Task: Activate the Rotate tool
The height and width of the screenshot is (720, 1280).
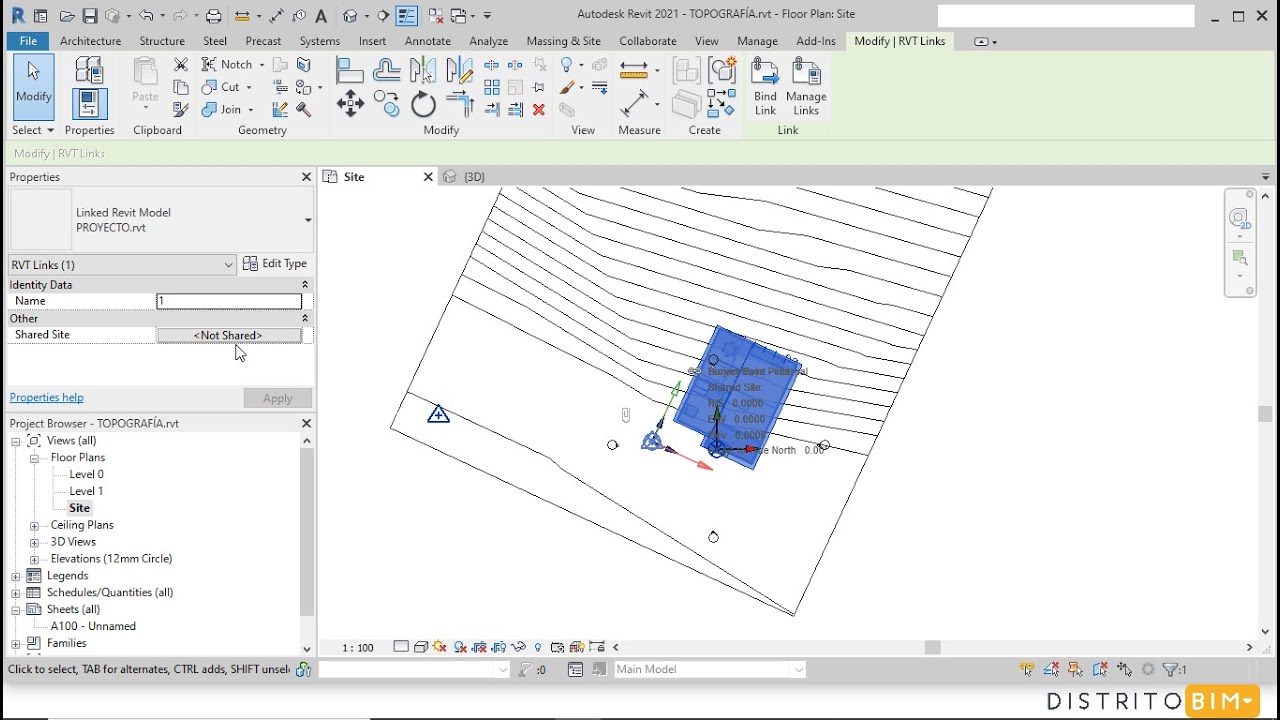Action: pos(423,104)
